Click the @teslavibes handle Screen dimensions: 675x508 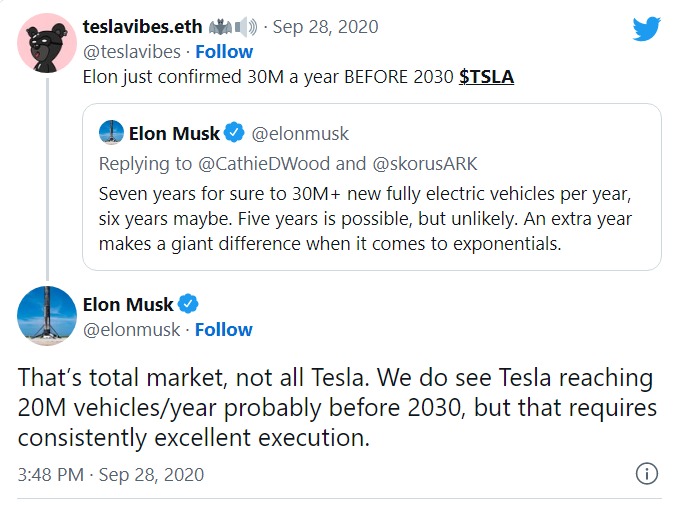pyautogui.click(x=132, y=52)
